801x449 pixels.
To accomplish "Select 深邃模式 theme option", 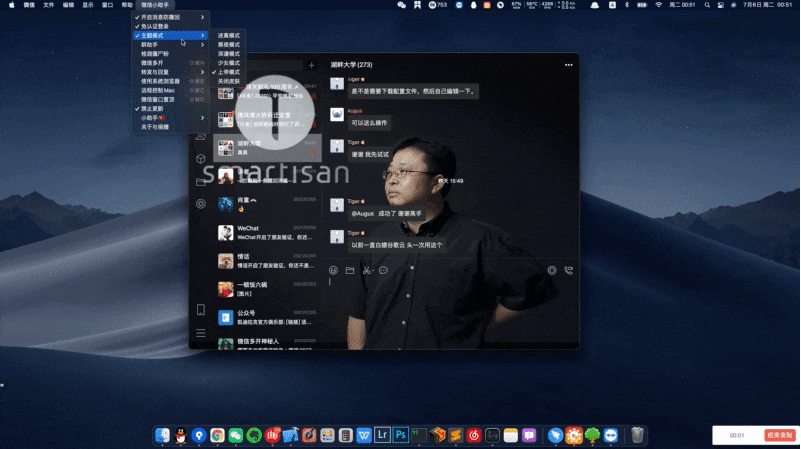I will [x=228, y=54].
